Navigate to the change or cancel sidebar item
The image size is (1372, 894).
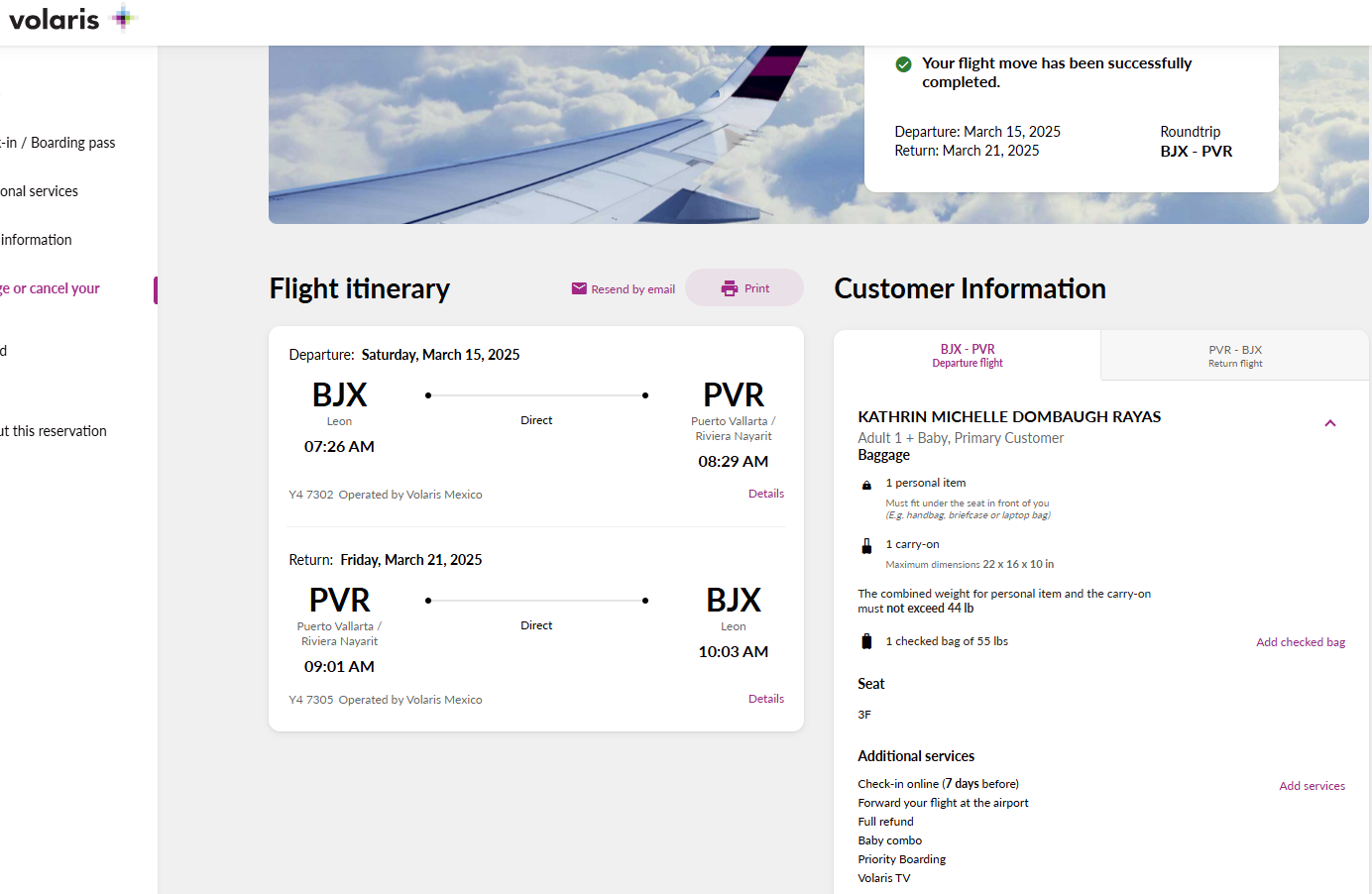tap(50, 287)
